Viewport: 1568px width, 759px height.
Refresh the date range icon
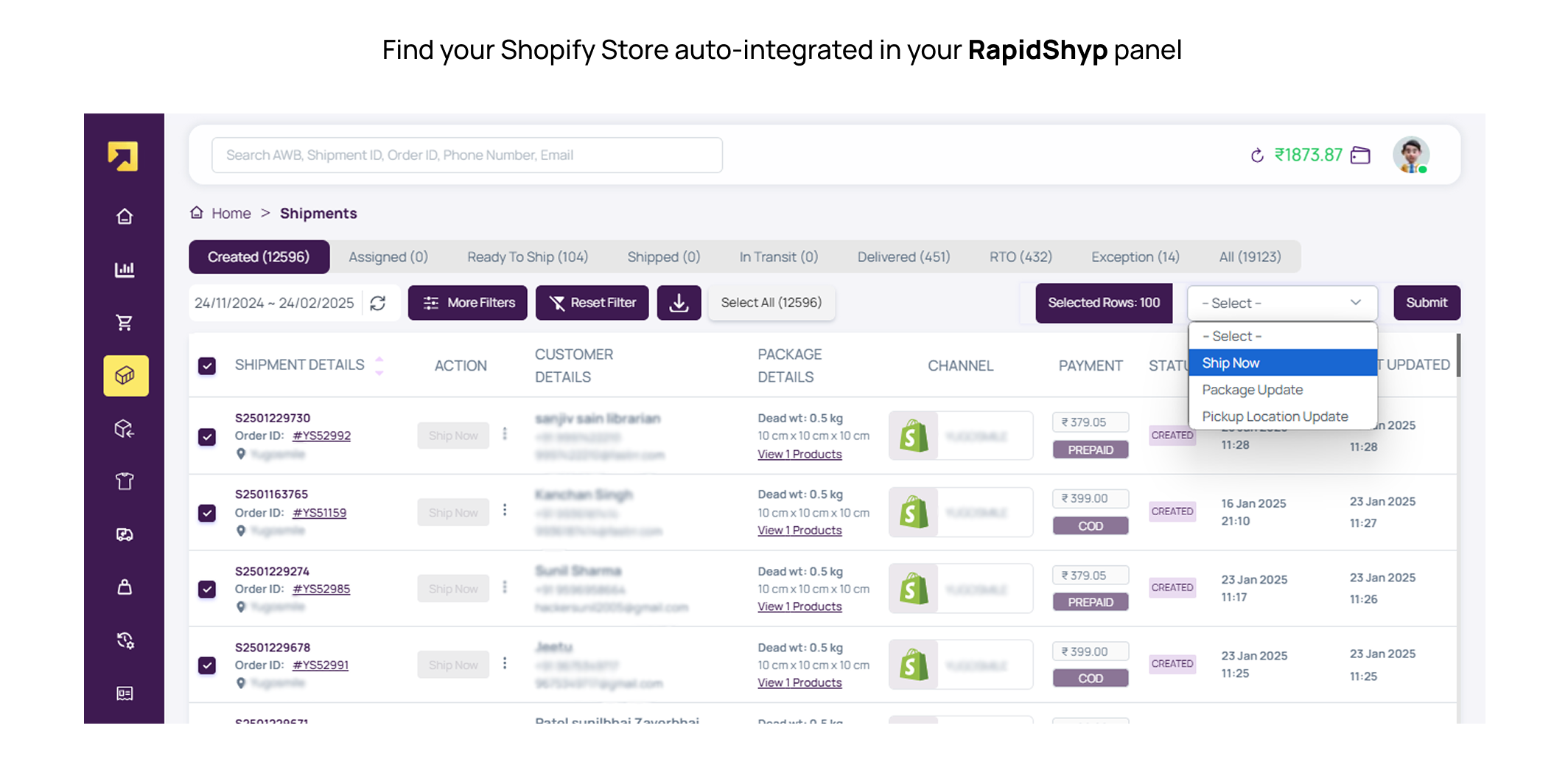tap(378, 304)
